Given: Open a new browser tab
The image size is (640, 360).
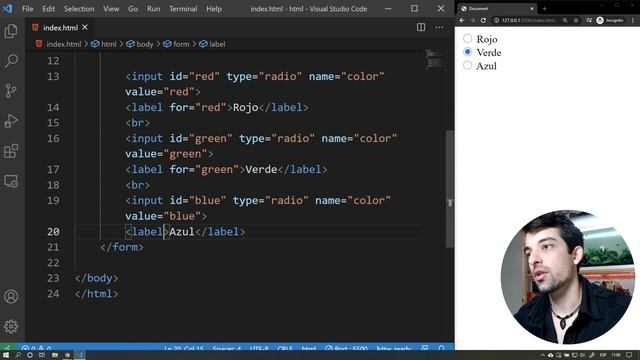Looking at the screenshot, I should click(544, 9).
